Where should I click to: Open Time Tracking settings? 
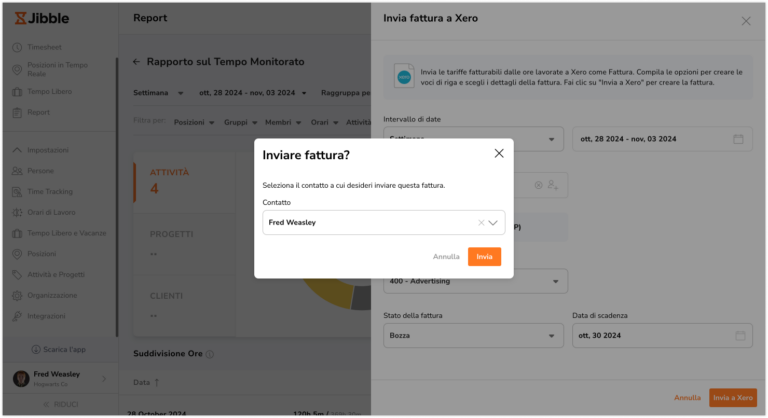coord(49,192)
